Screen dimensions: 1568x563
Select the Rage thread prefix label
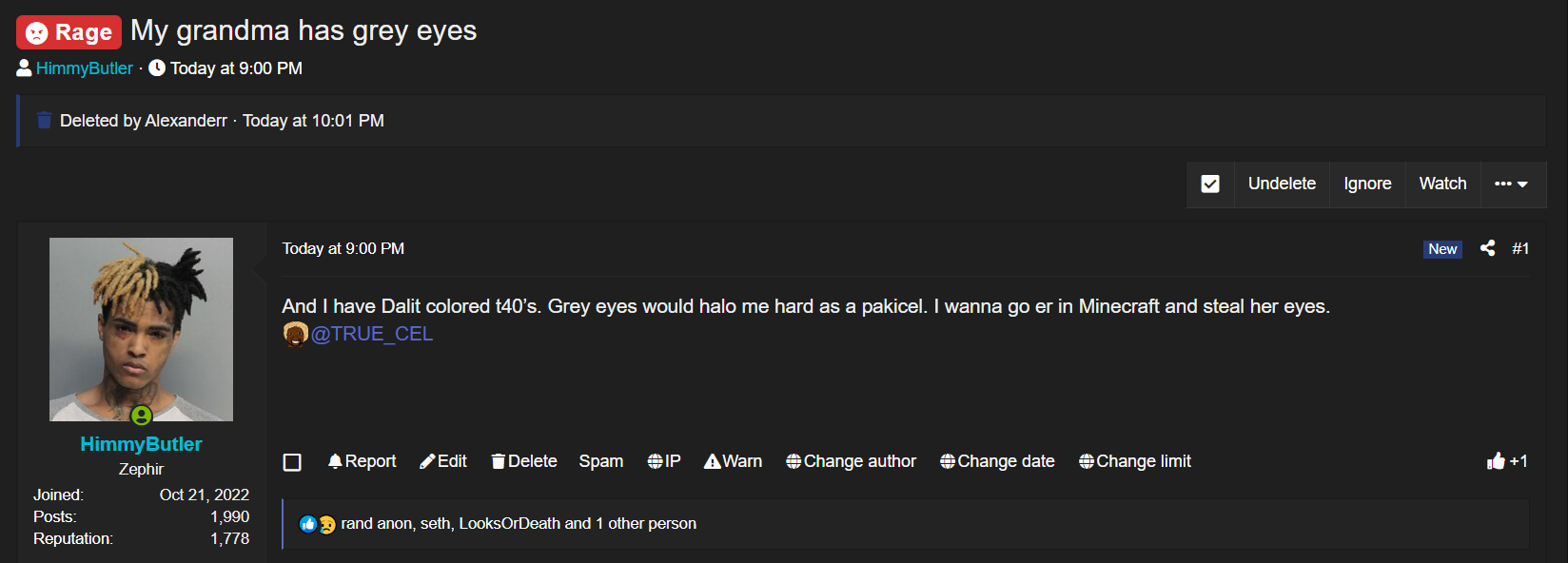tap(69, 32)
